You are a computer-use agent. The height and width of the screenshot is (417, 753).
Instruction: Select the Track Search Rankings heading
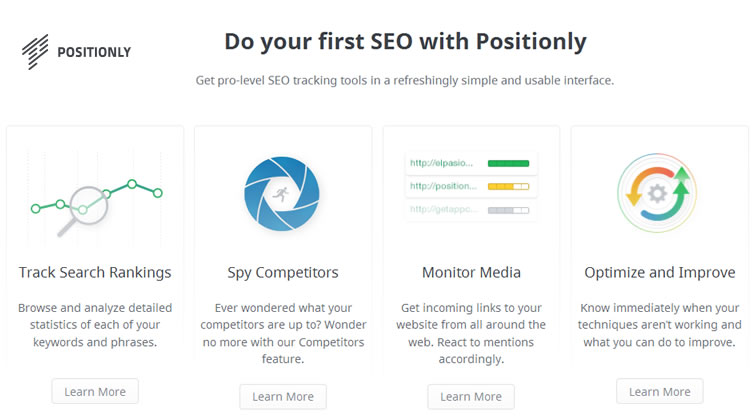[x=95, y=272]
